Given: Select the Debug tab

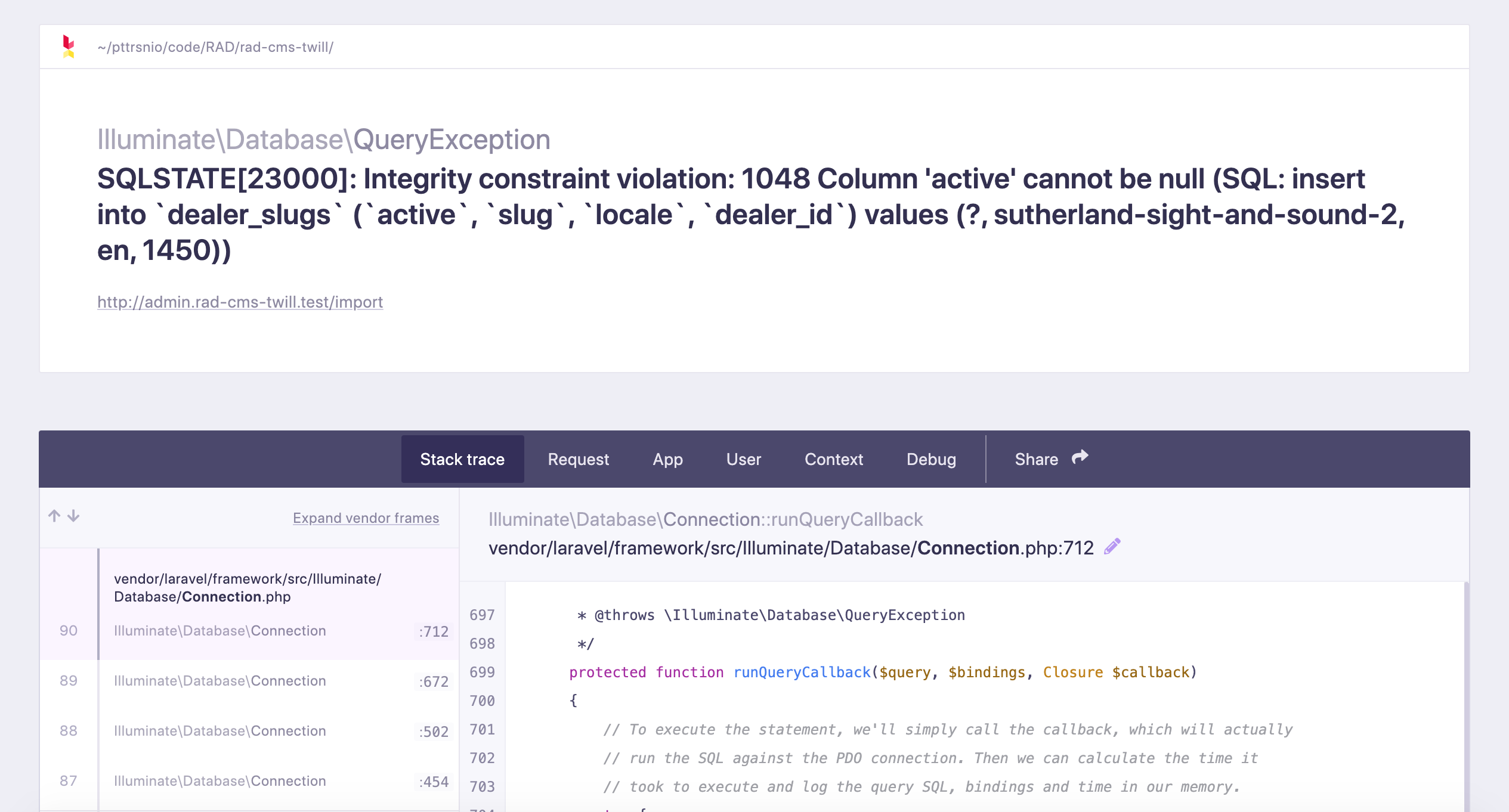Looking at the screenshot, I should [x=930, y=459].
